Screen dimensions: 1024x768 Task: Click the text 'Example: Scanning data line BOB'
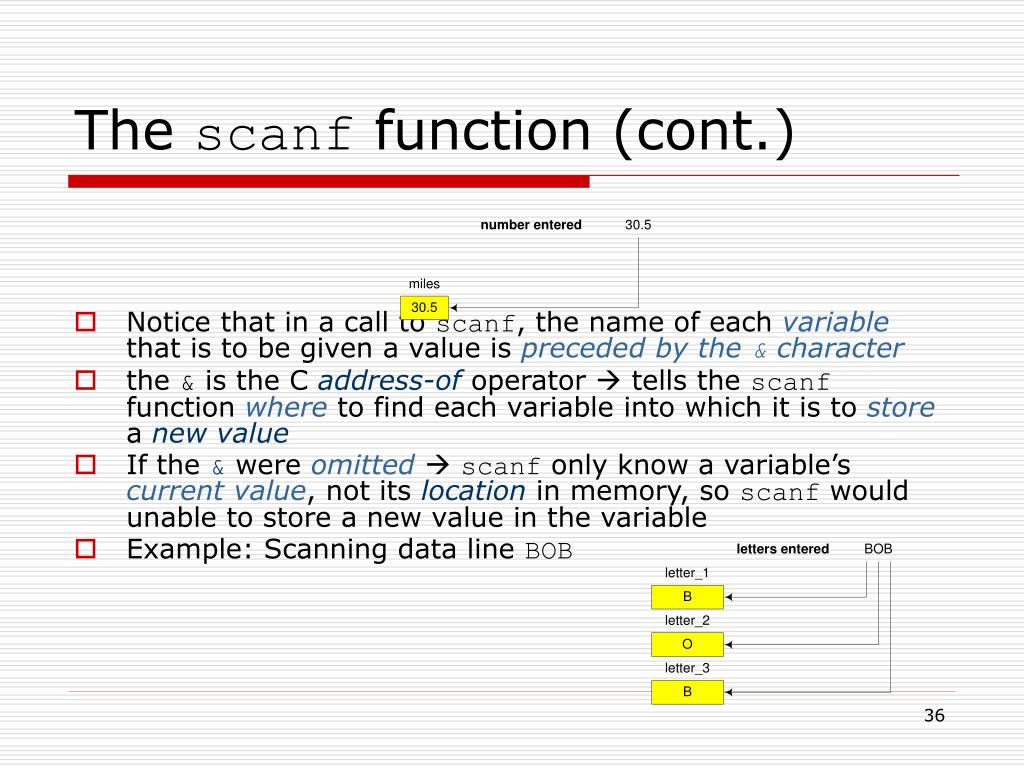[349, 549]
